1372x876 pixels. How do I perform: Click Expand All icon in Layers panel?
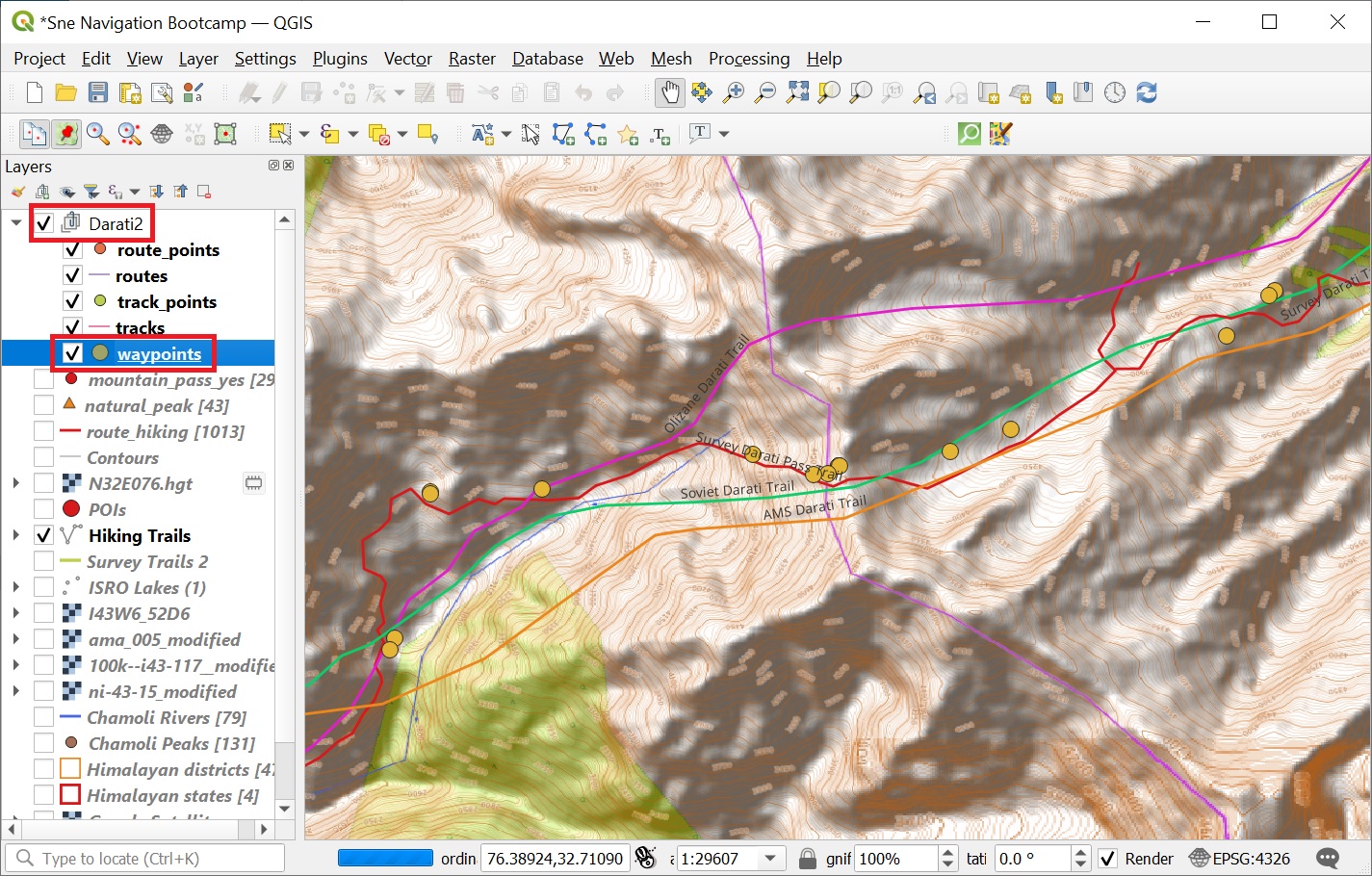point(157,192)
